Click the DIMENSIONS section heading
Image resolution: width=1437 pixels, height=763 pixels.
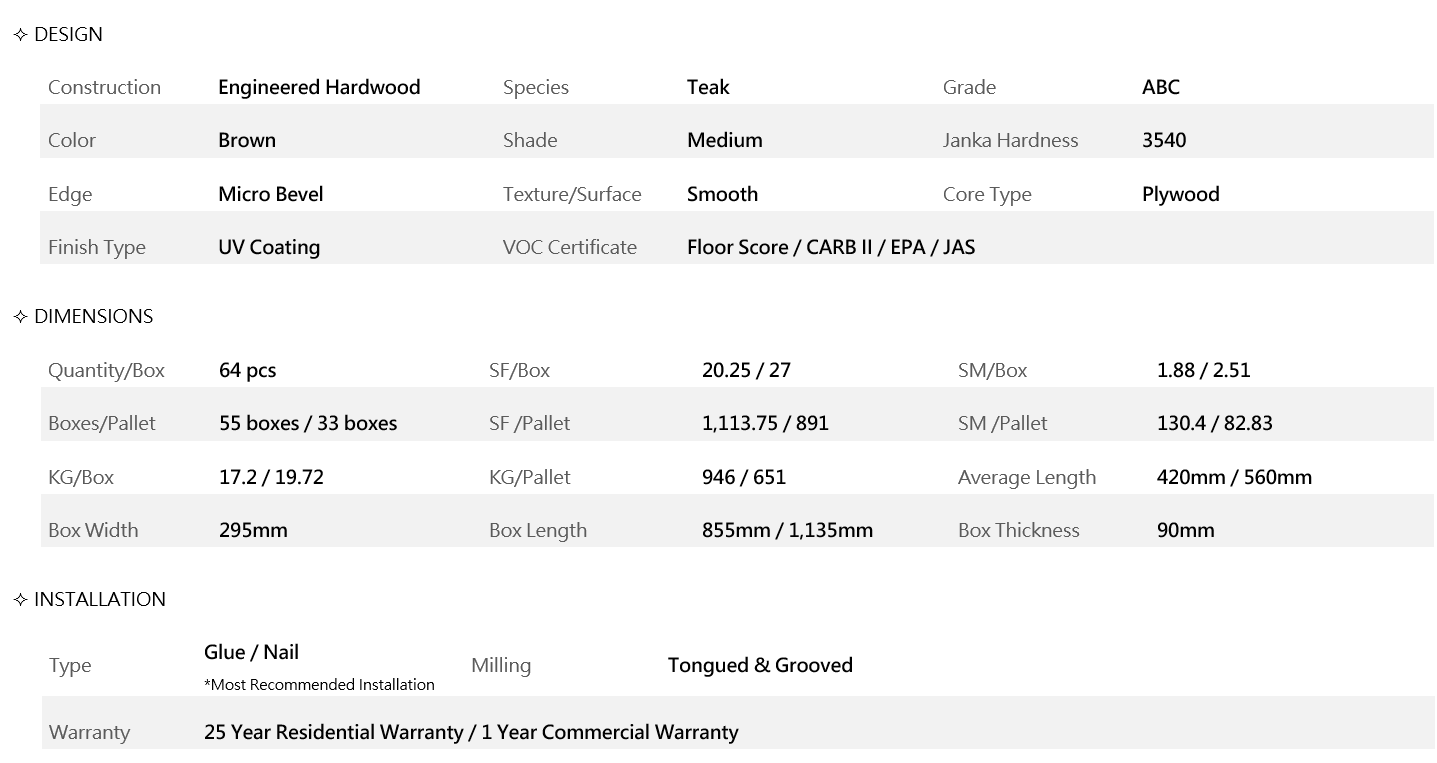click(x=93, y=317)
